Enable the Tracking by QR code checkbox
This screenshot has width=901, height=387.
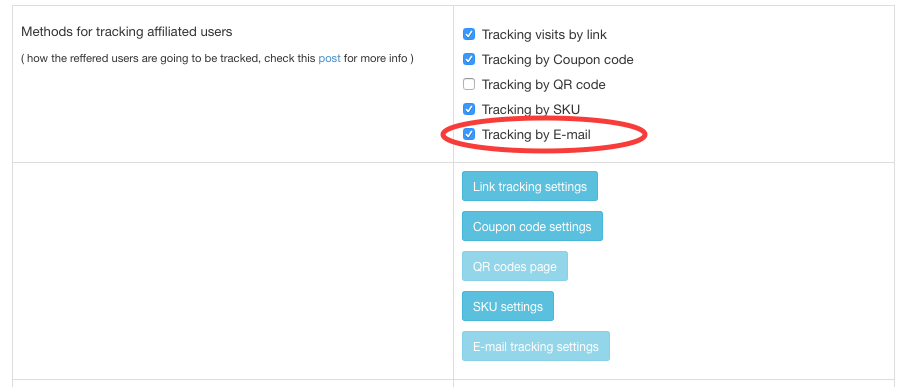469,85
